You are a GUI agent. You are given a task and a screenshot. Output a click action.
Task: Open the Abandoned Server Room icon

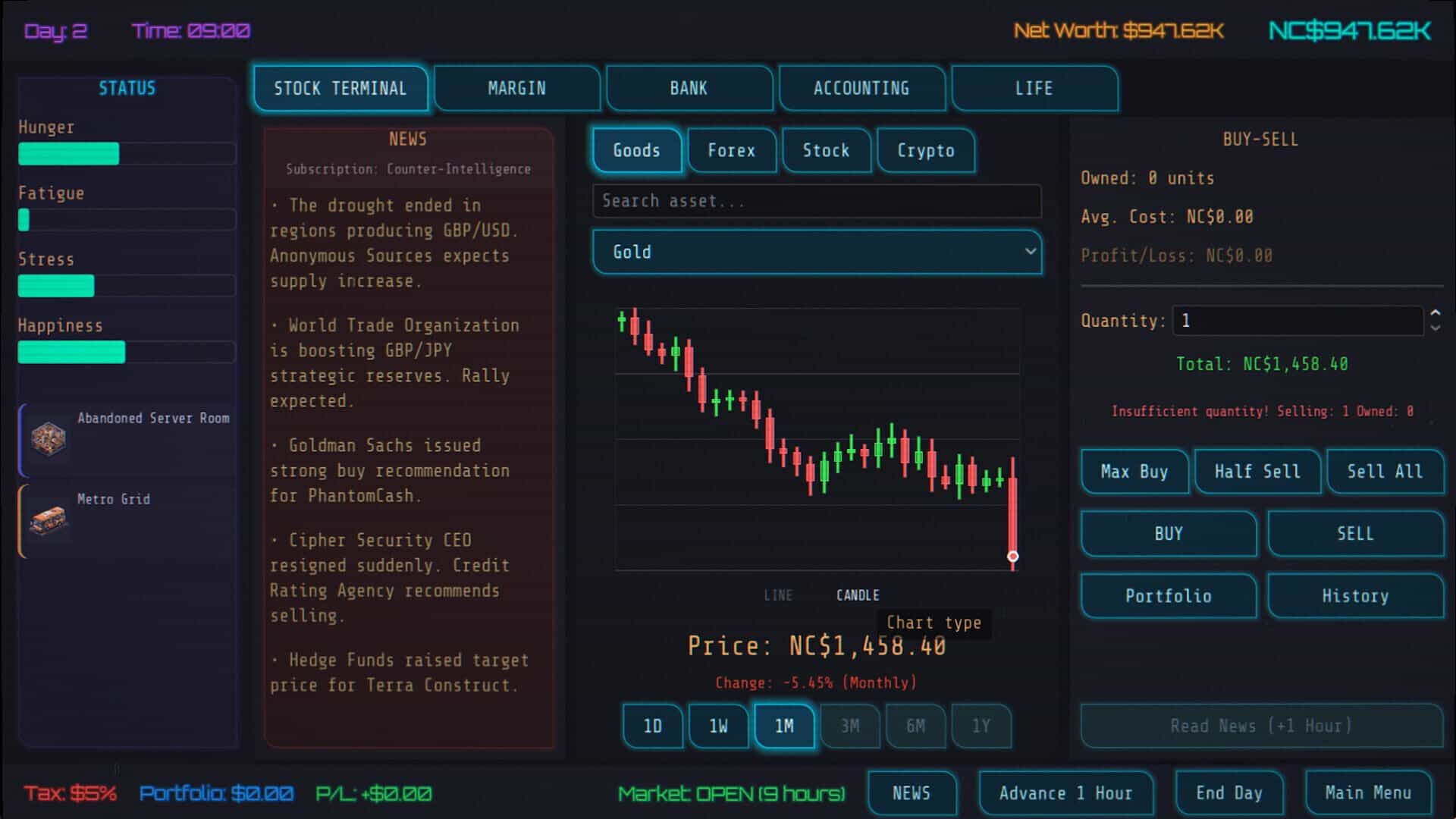[49, 438]
